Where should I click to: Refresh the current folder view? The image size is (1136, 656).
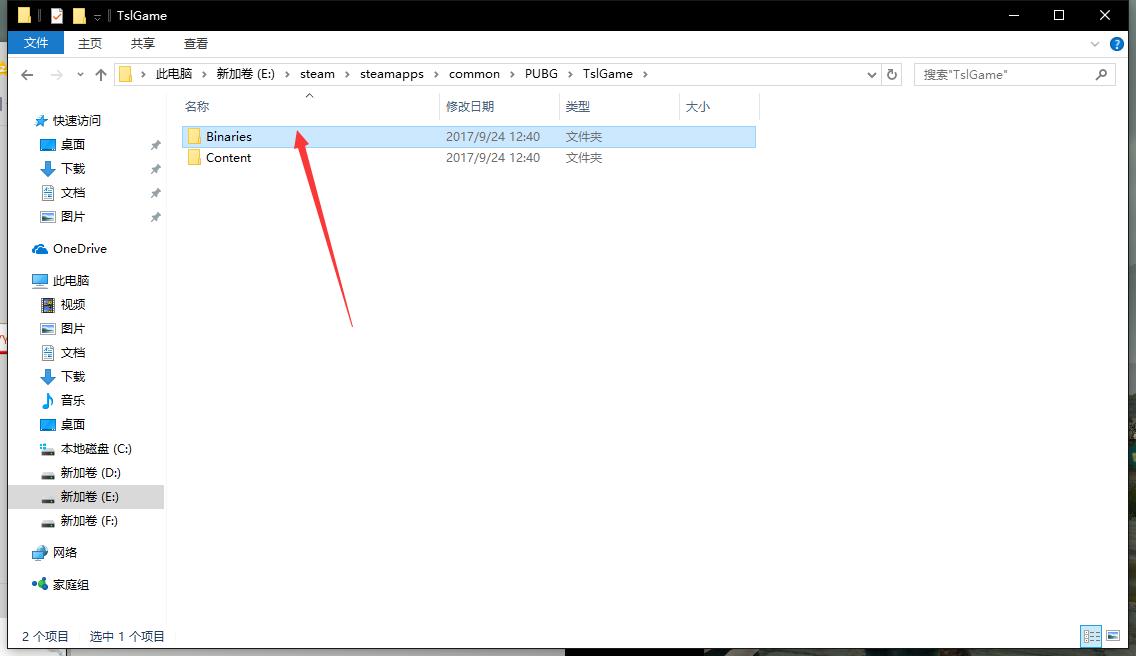click(x=892, y=74)
